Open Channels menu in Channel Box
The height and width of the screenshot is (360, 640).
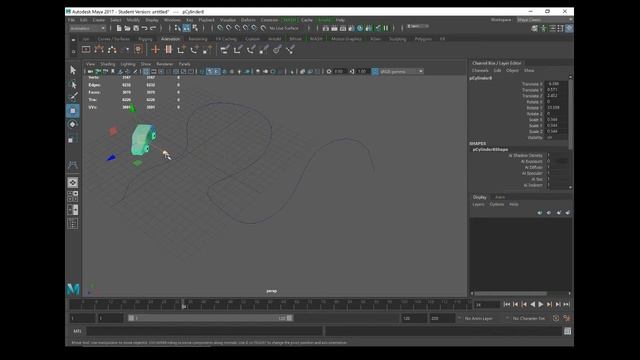[480, 71]
